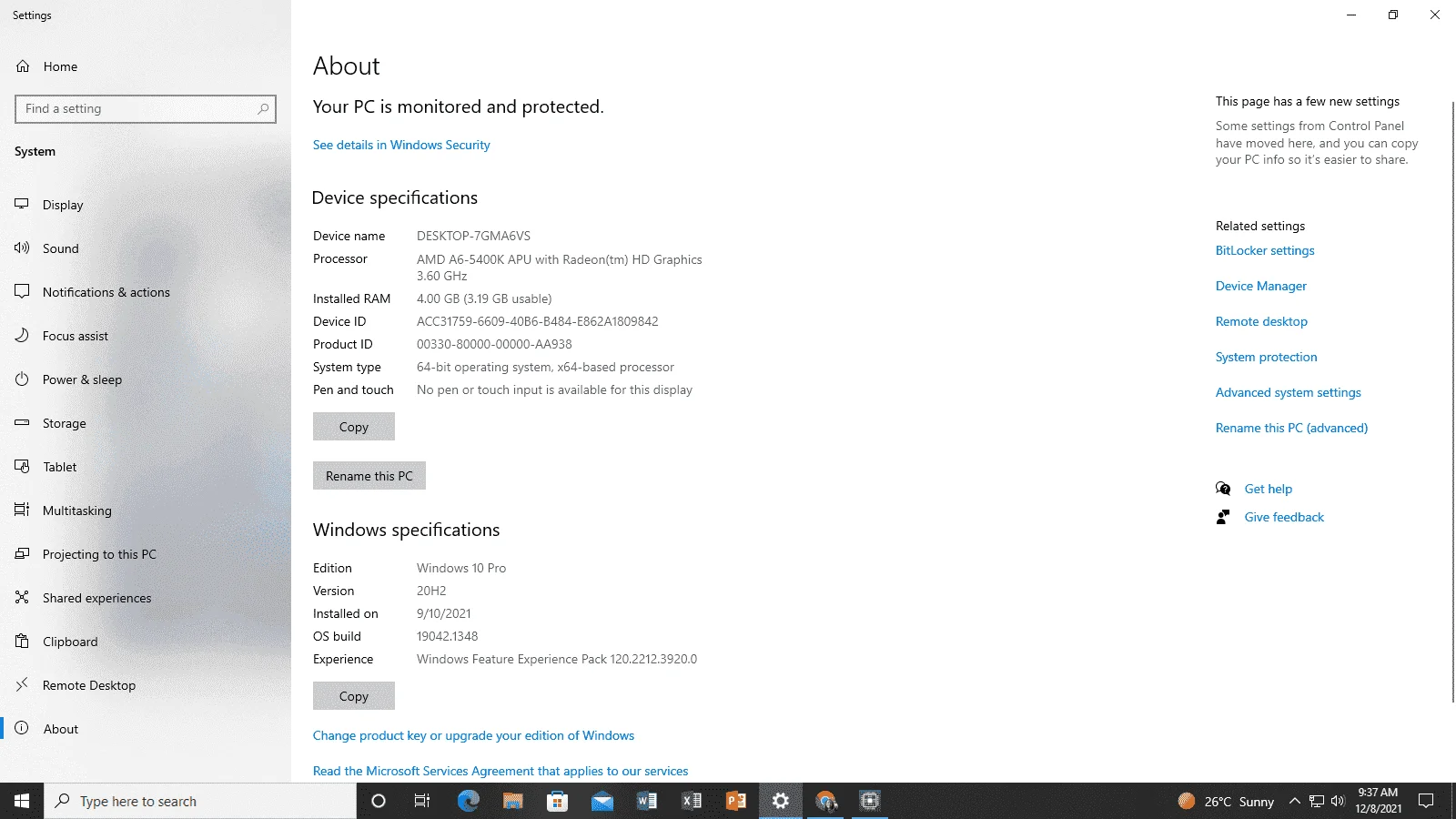The width and height of the screenshot is (1456, 819).
Task: Open the Mail app on the taskbar
Action: click(602, 801)
